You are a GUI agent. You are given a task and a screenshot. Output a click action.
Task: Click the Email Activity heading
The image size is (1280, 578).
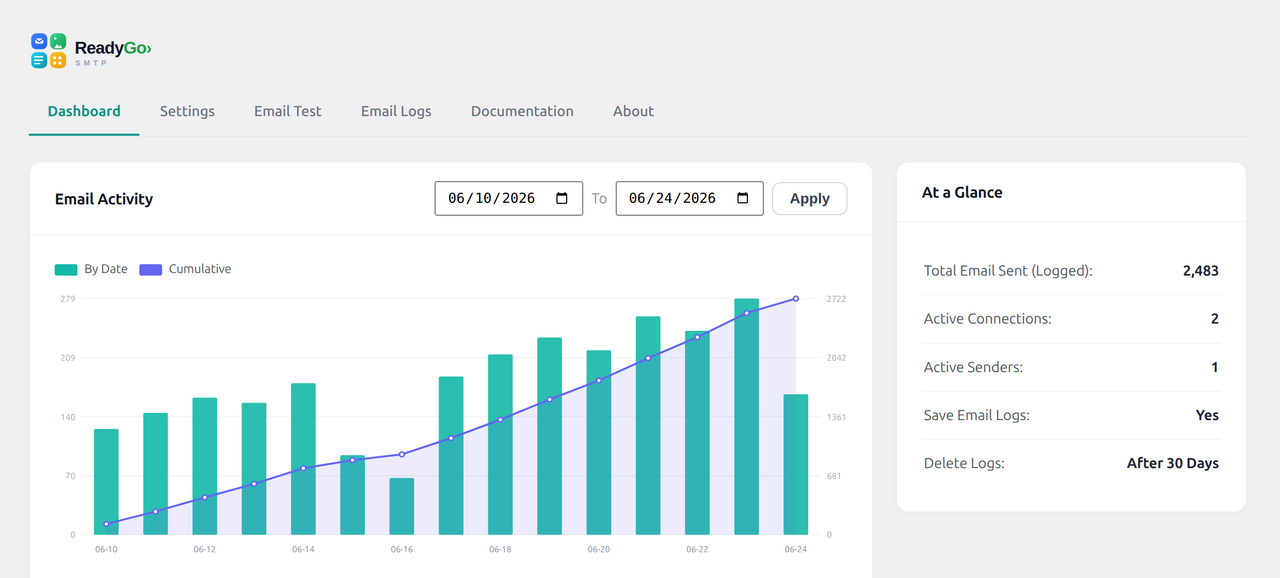click(104, 199)
